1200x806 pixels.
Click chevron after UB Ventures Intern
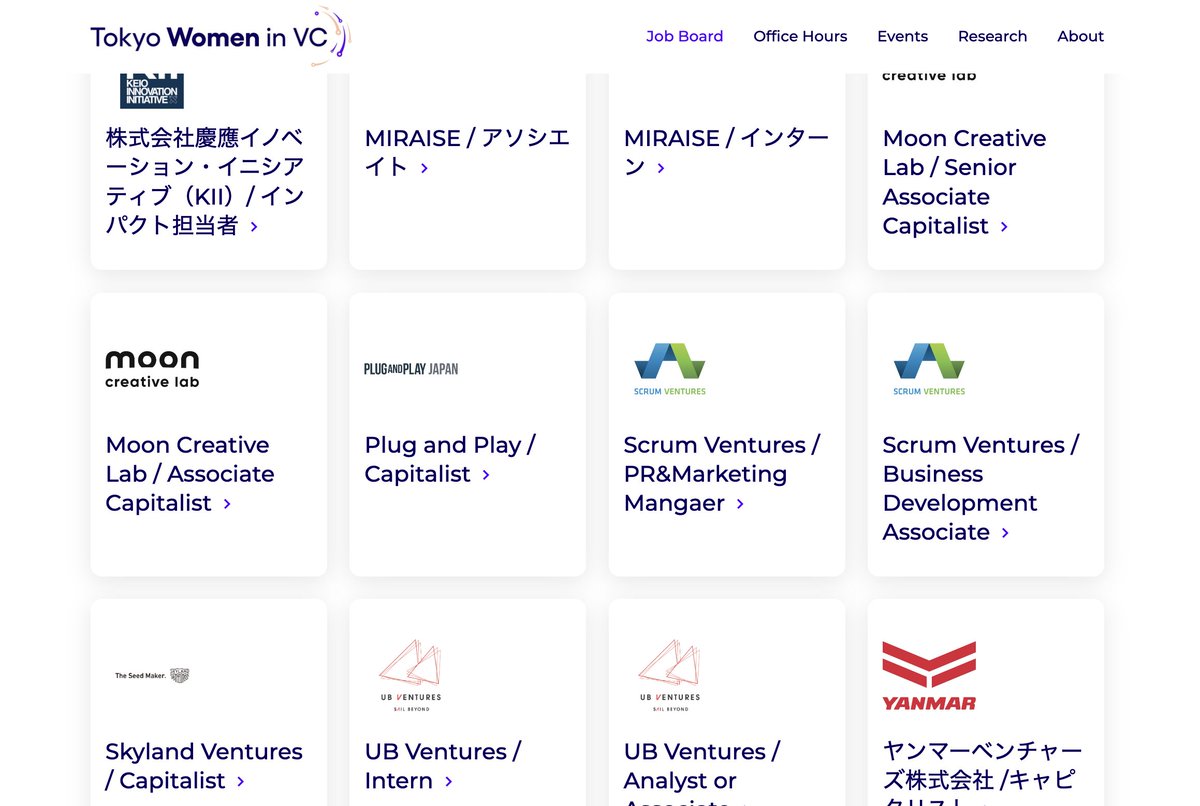(x=449, y=781)
